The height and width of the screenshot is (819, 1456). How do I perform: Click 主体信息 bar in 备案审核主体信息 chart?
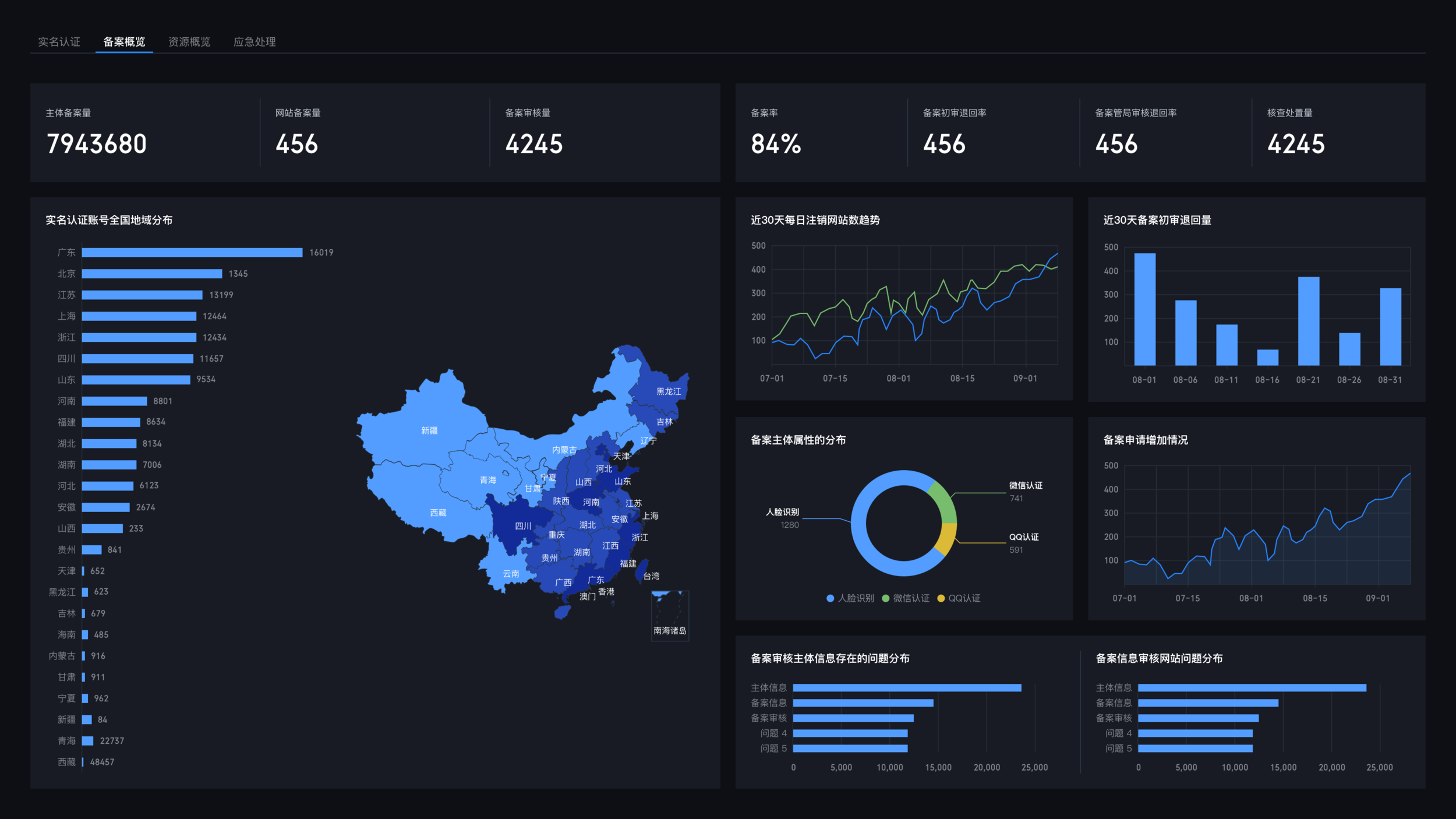point(907,688)
